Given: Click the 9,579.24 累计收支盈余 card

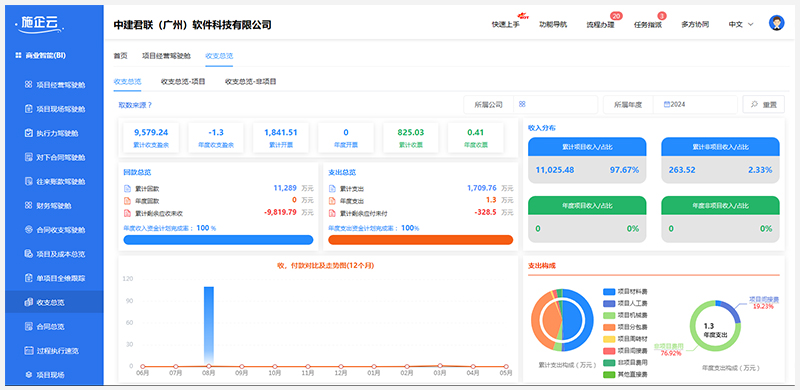Looking at the screenshot, I should point(151,137).
